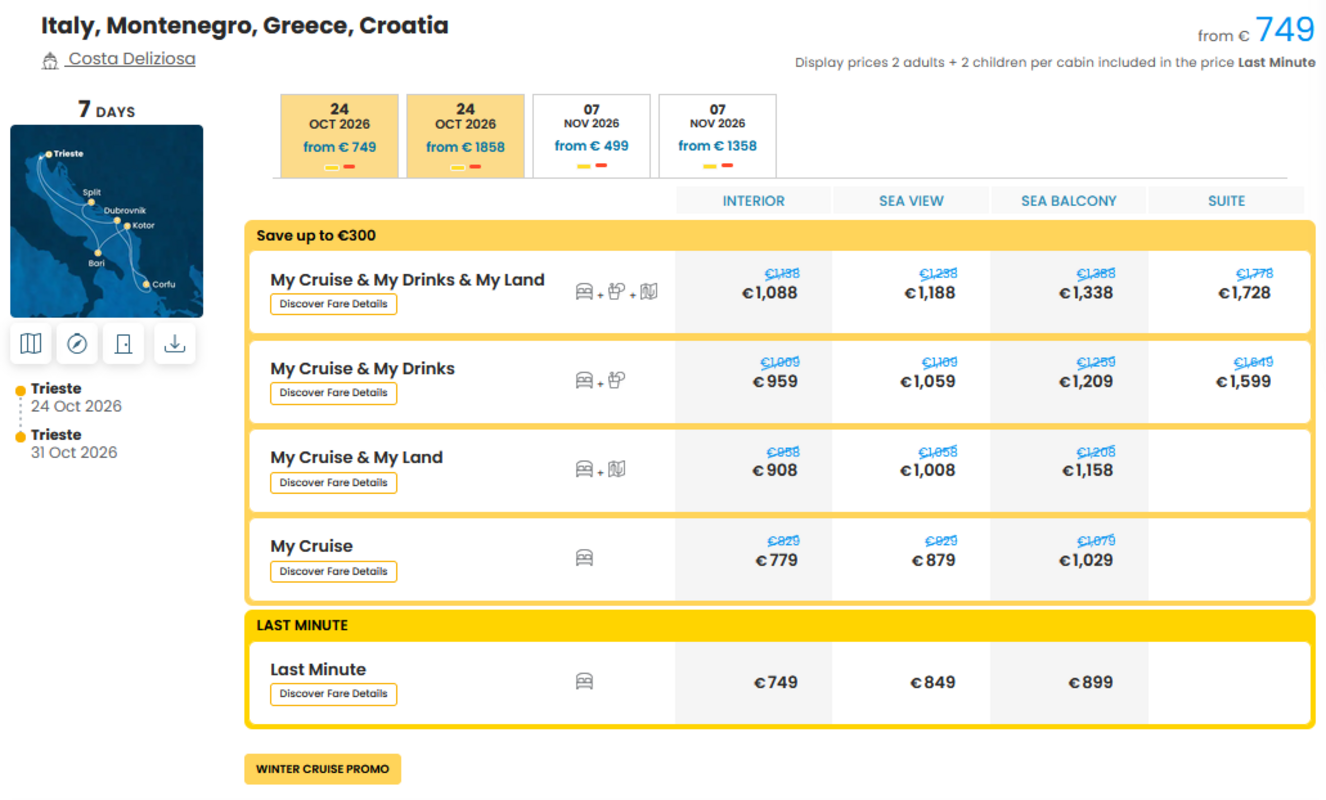Click the Winter Cruise Promo button

323,769
